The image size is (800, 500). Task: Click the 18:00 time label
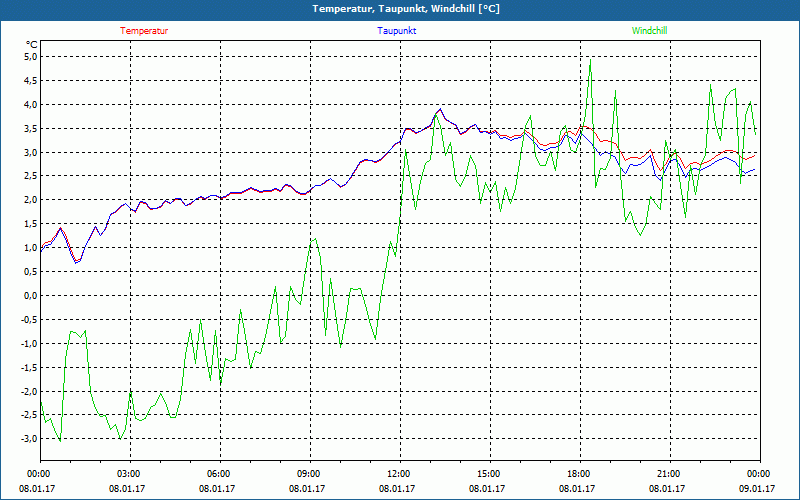[578, 474]
